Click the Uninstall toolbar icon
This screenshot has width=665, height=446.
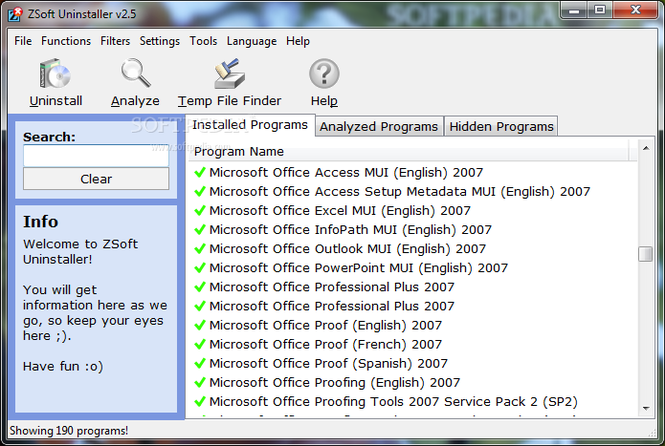(x=55, y=76)
